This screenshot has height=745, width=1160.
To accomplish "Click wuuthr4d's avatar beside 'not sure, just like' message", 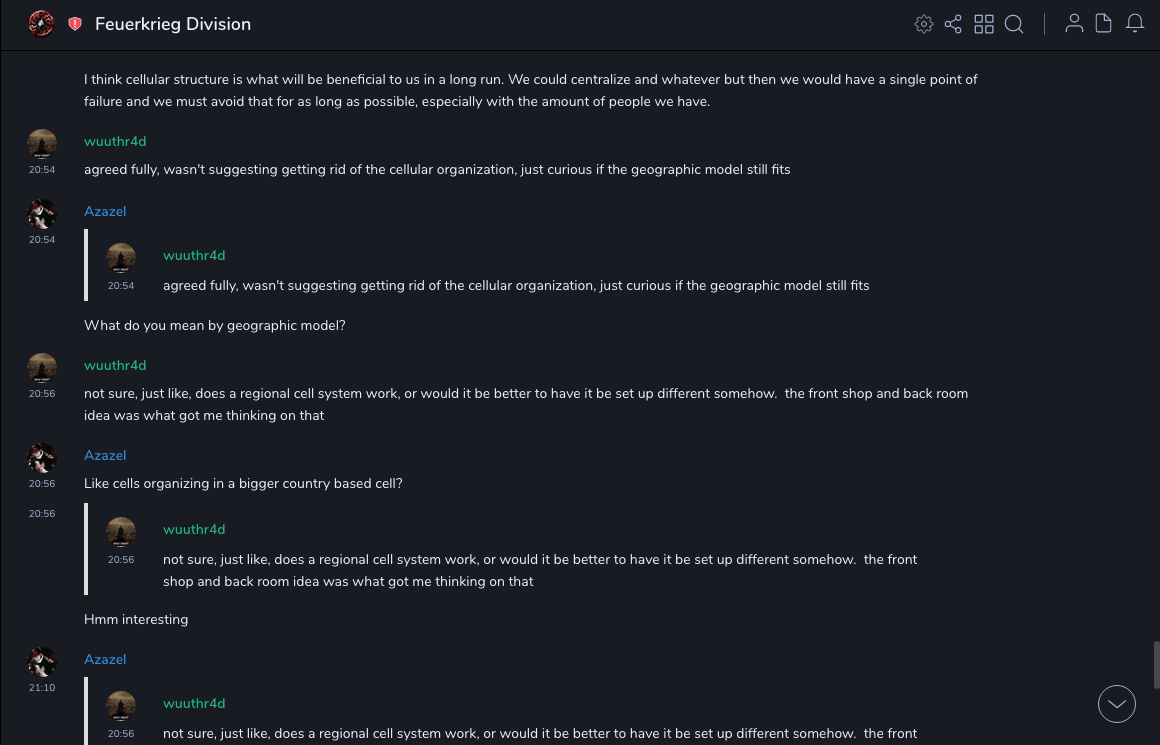I will (x=42, y=368).
